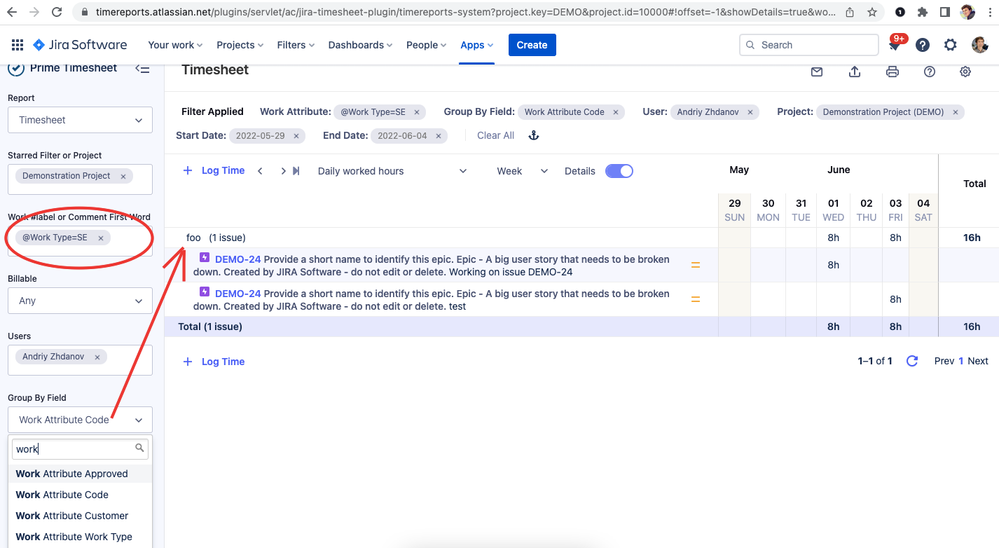Click the anchor icon next to Clear All
Screen dimensions: 999x548
[x=534, y=135]
